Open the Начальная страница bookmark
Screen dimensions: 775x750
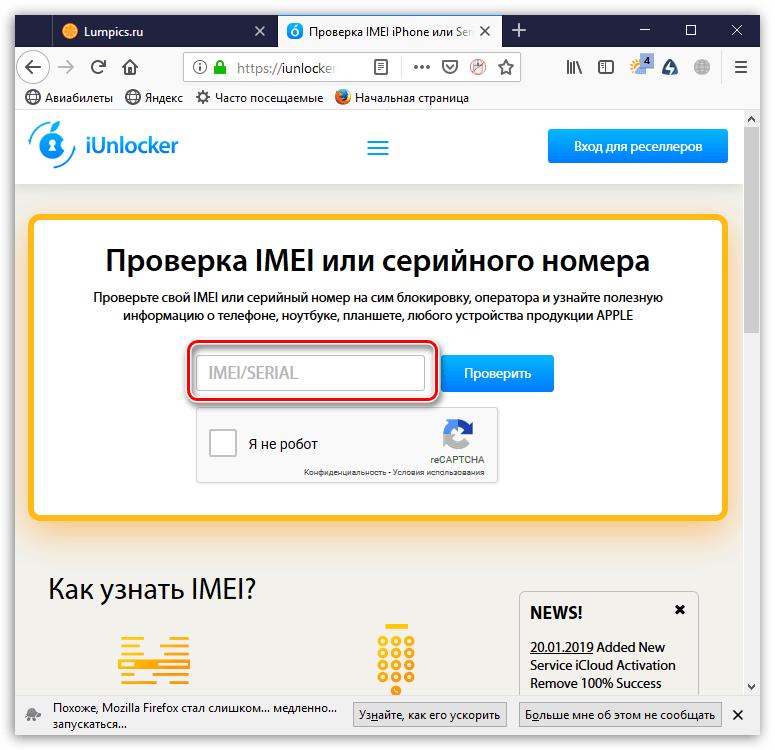tap(401, 98)
